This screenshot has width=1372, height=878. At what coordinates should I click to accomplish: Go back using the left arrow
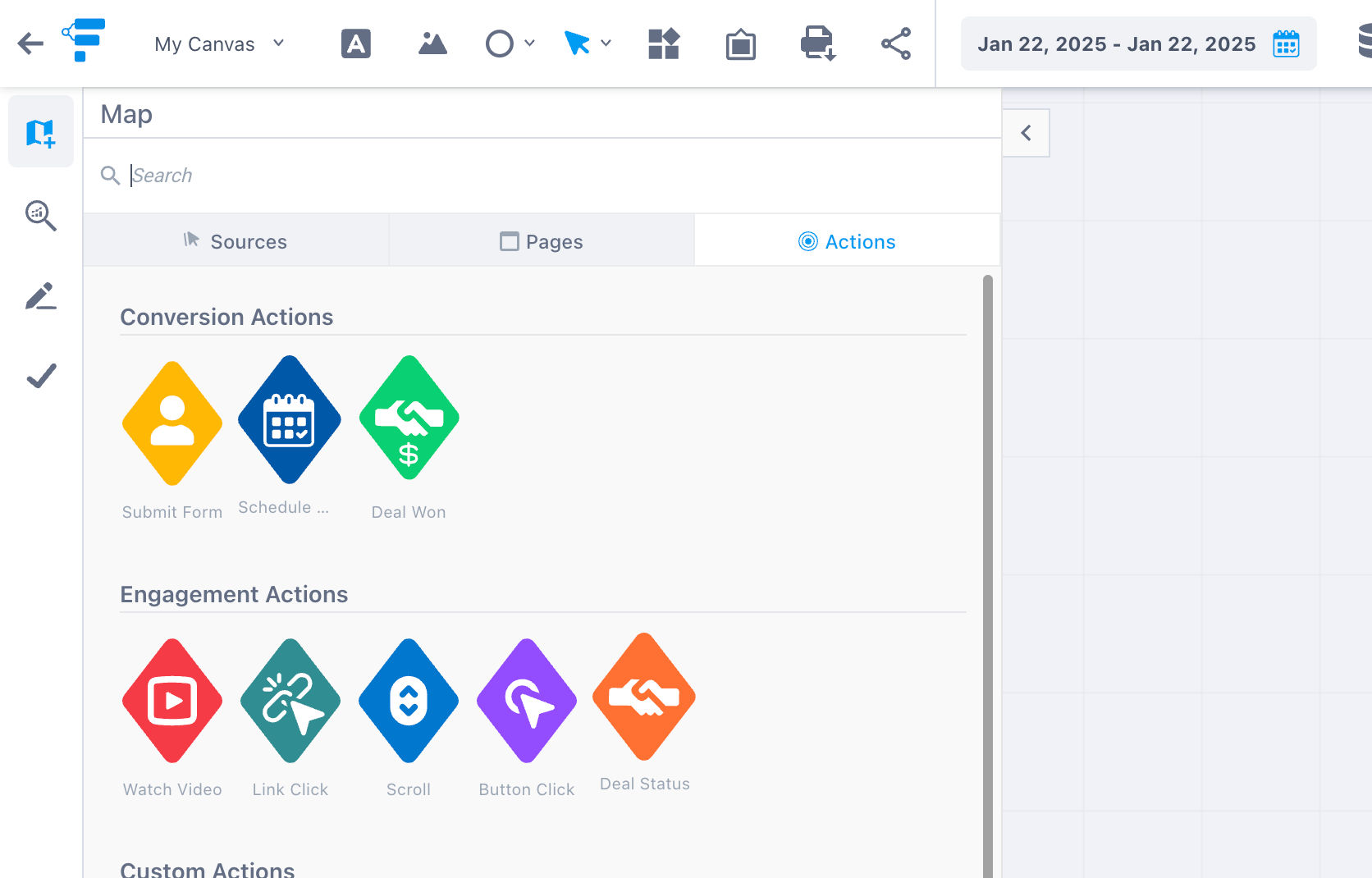point(30,43)
